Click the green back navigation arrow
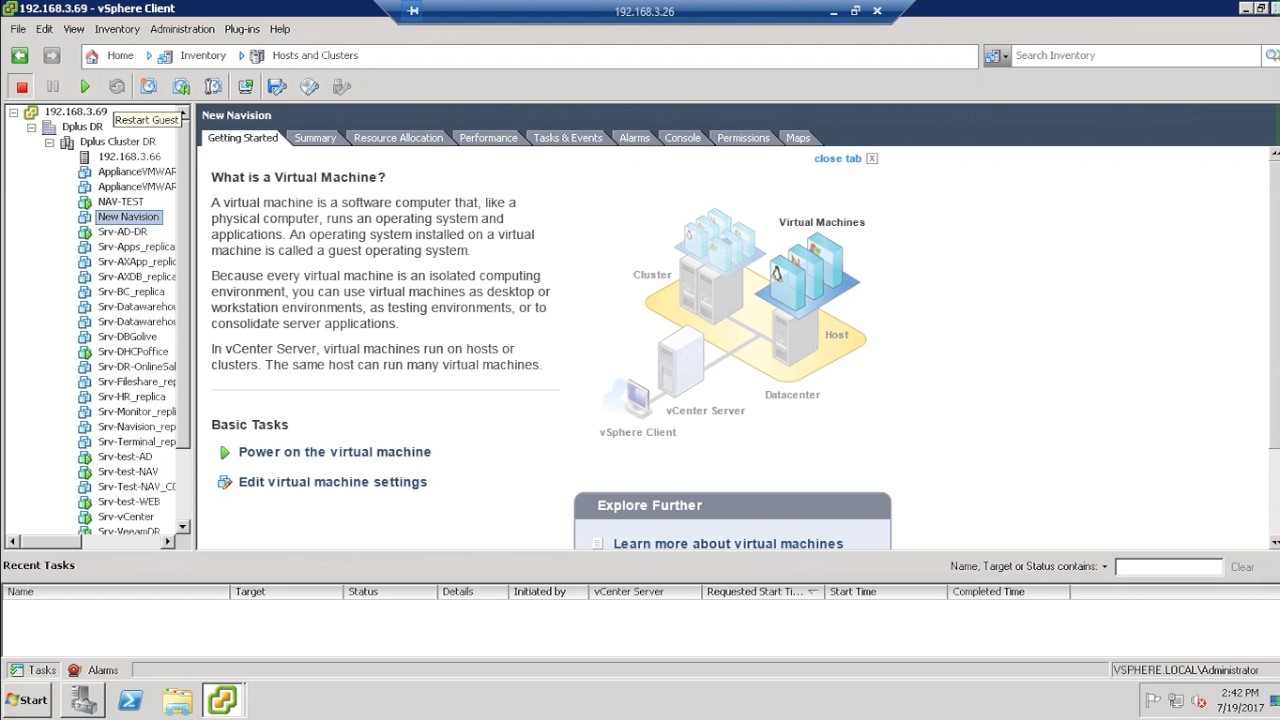Viewport: 1280px width, 720px height. point(20,56)
